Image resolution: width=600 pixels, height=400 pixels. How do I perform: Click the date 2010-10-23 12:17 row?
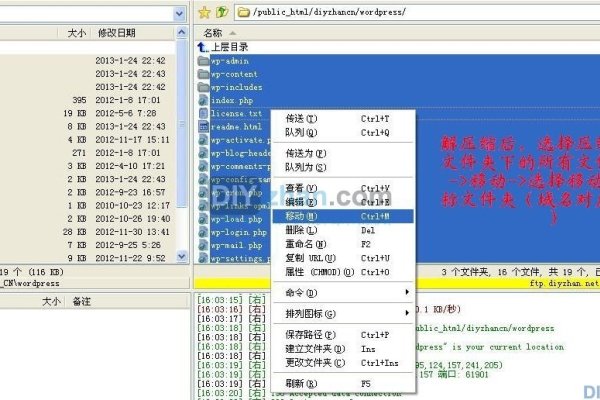click(132, 206)
